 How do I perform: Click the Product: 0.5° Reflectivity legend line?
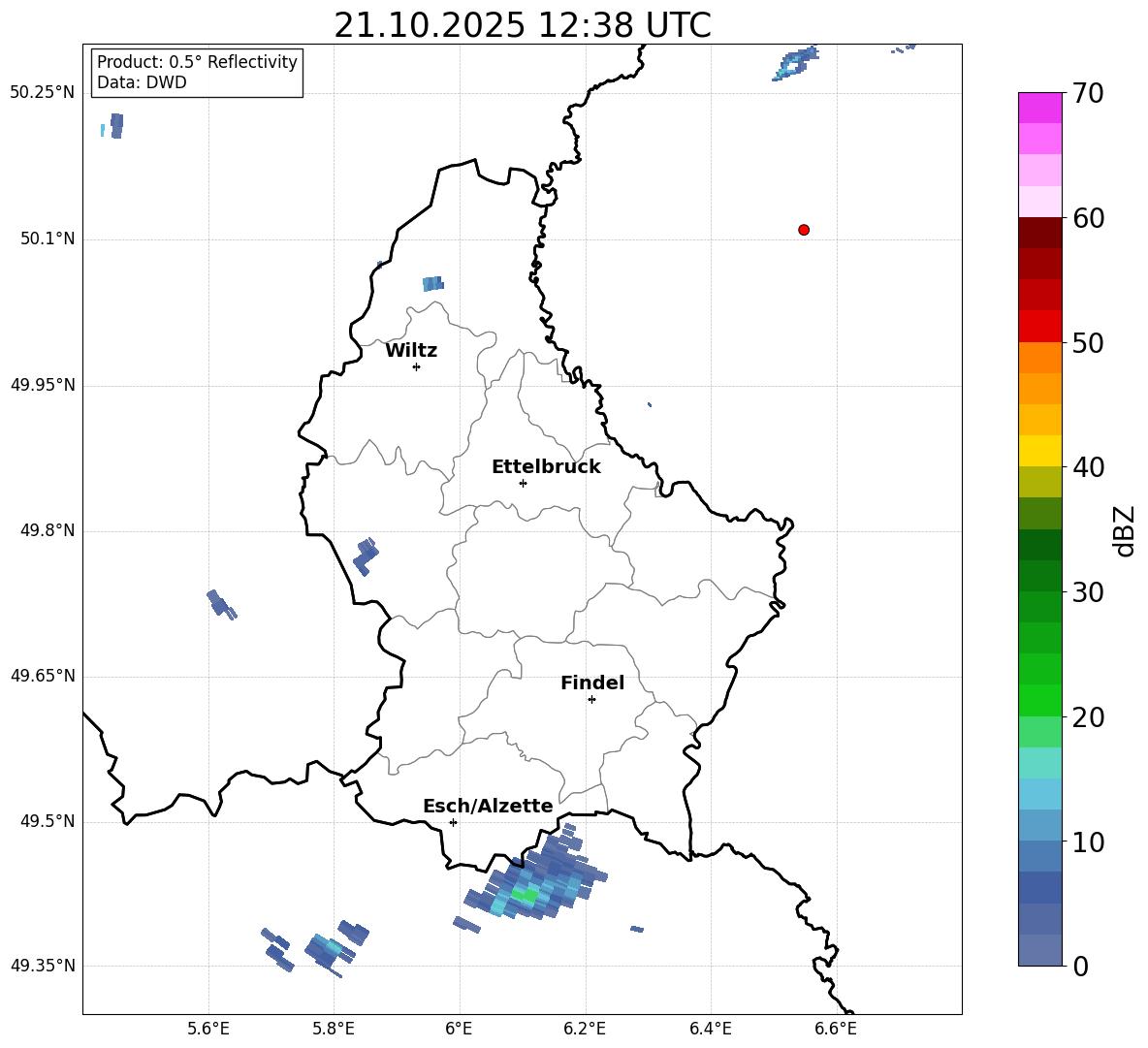click(x=197, y=61)
